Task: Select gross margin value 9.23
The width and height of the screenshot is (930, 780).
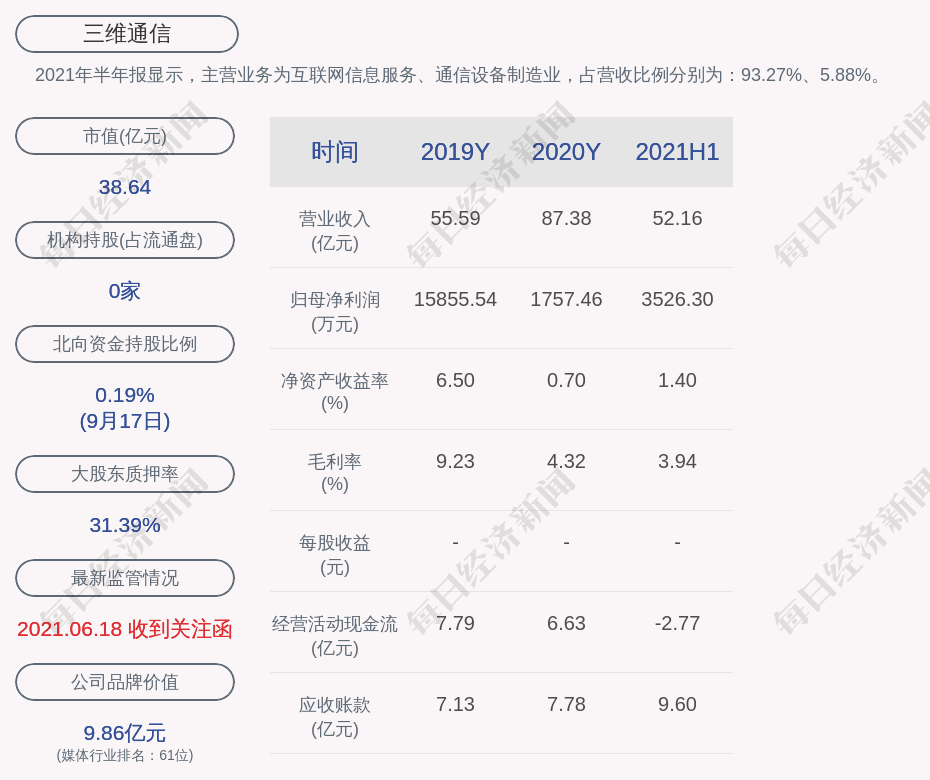Action: (455, 461)
